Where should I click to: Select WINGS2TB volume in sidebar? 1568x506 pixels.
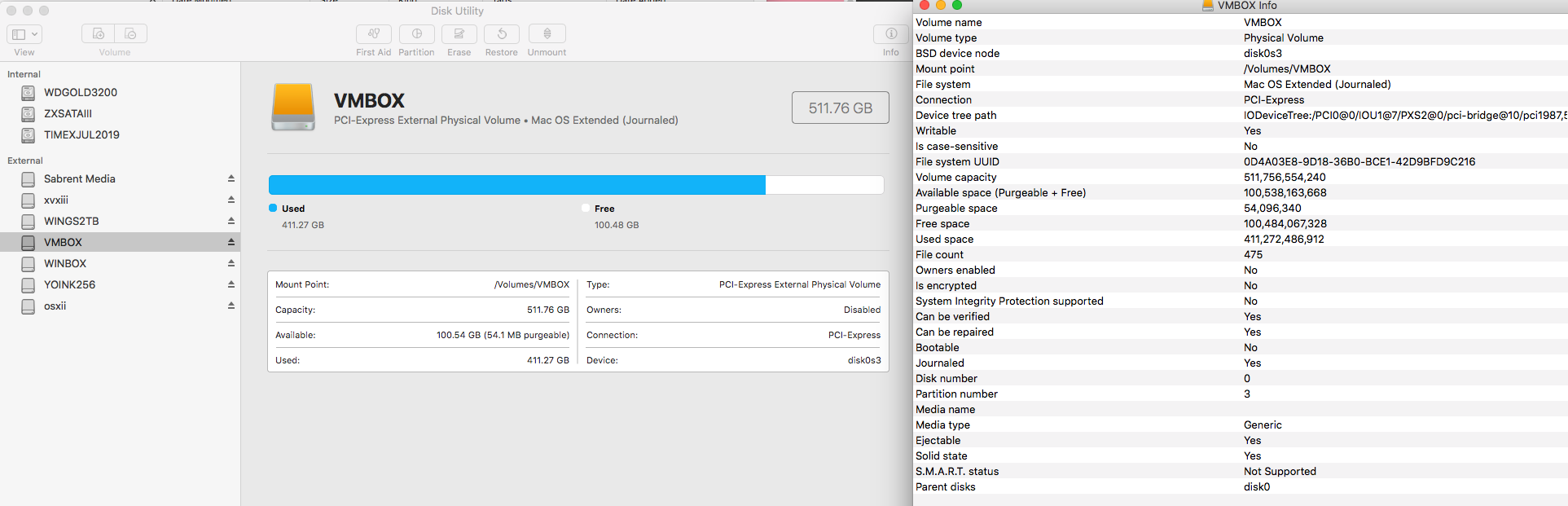click(x=71, y=221)
